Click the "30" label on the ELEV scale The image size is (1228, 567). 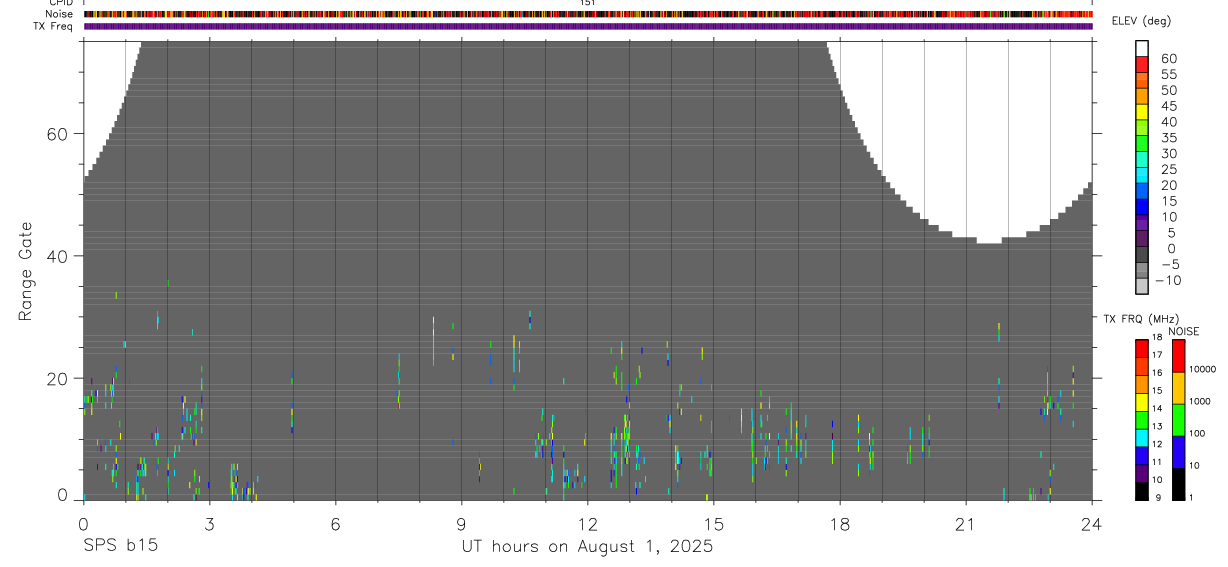1168,153
